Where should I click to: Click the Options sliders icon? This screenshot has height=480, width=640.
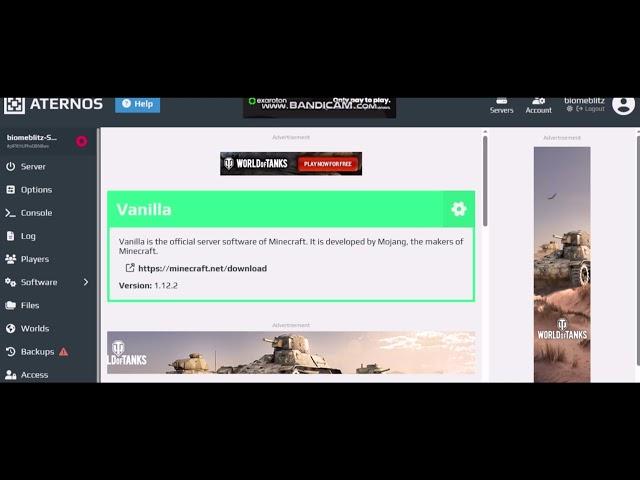tap(11, 190)
